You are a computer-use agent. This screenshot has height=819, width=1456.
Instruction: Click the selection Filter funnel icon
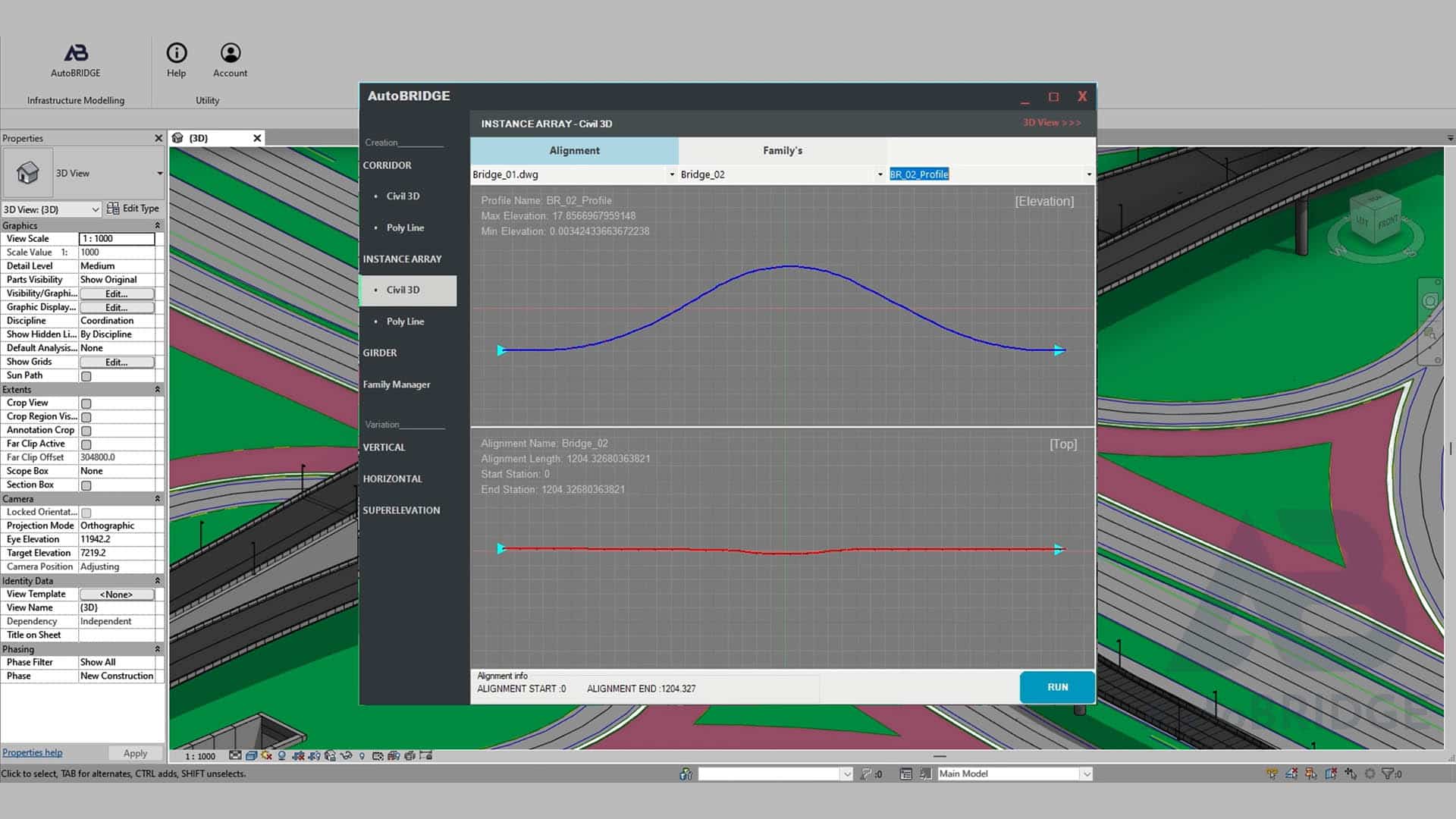click(x=1387, y=773)
